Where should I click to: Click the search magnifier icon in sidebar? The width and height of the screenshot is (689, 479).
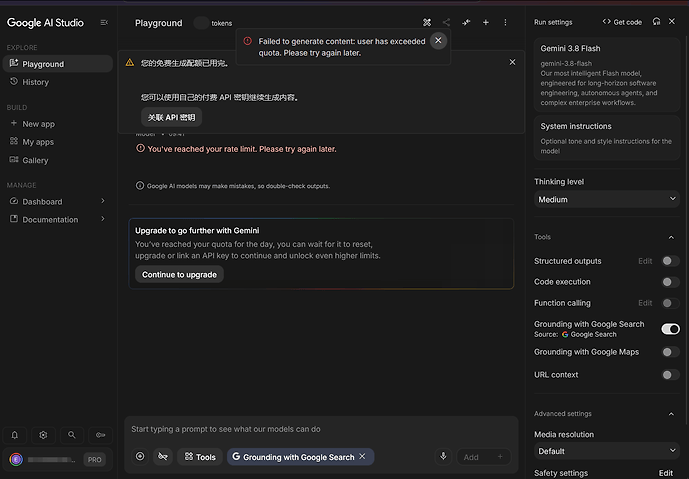coord(72,435)
